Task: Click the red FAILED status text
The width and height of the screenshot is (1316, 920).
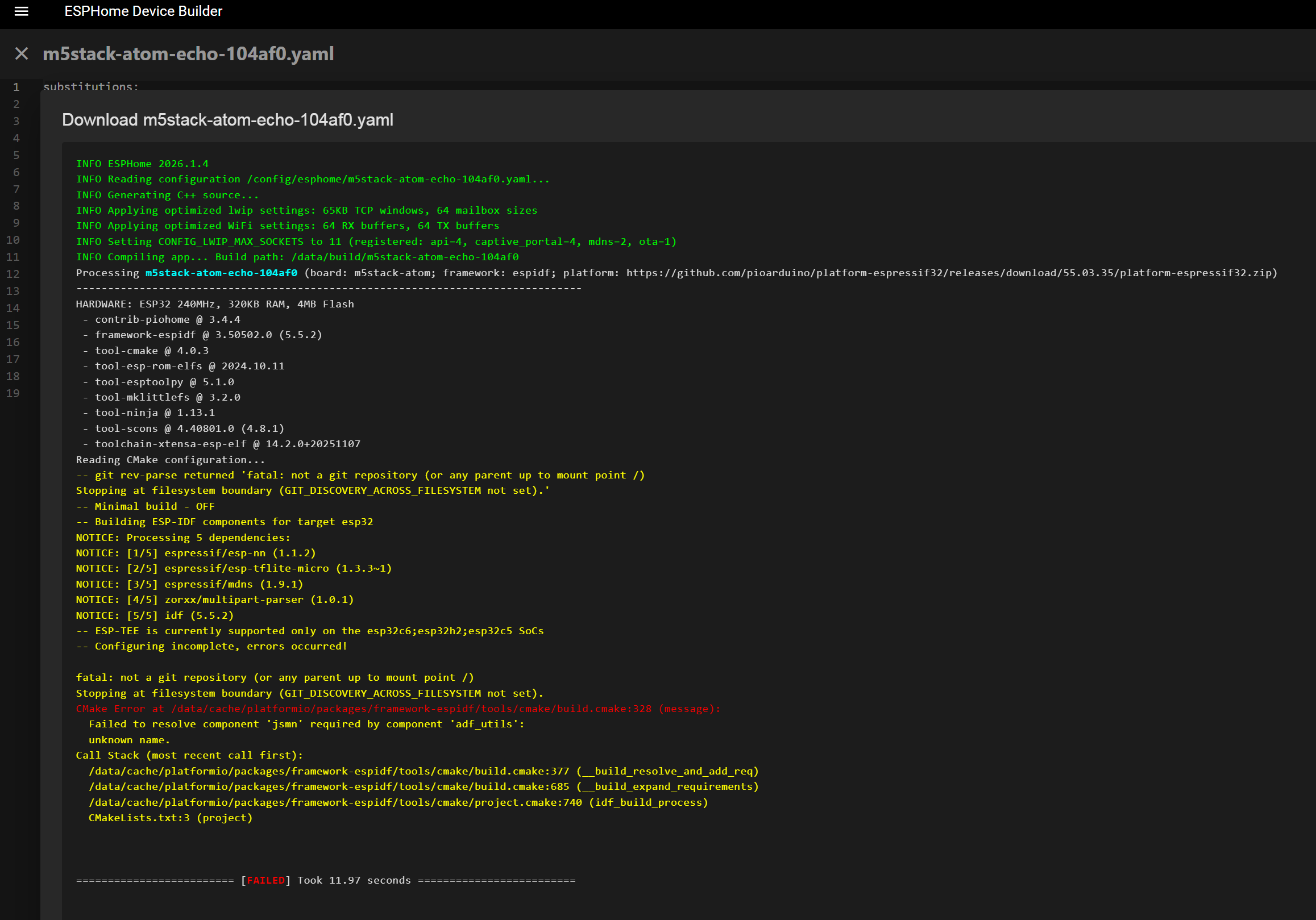Action: click(x=265, y=880)
